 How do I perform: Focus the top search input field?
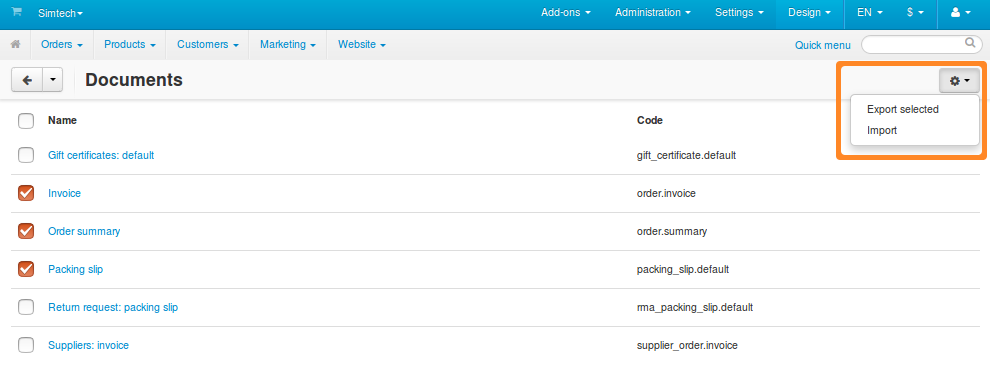(921, 44)
